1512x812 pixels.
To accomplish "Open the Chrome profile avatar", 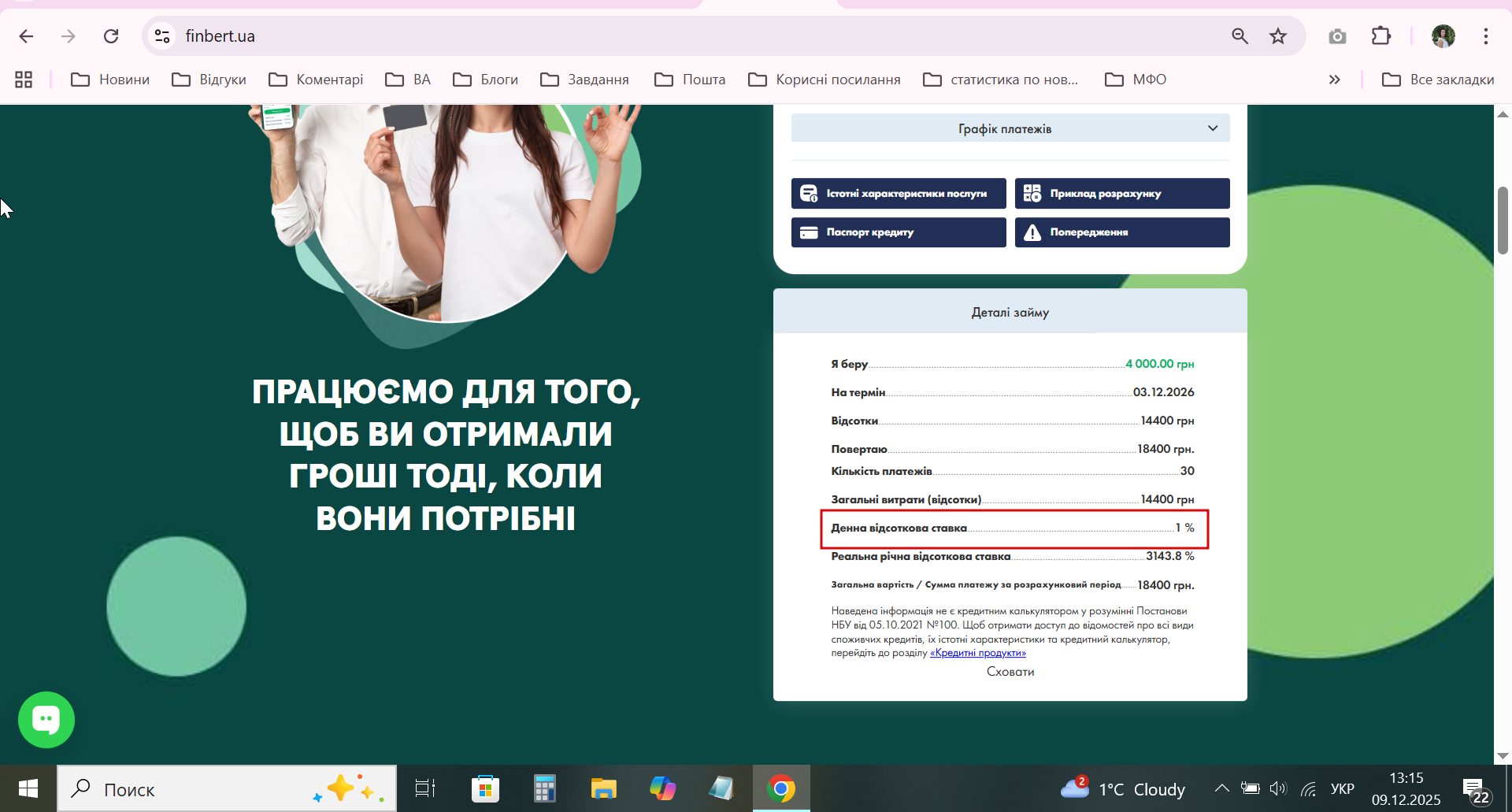I will click(1443, 36).
